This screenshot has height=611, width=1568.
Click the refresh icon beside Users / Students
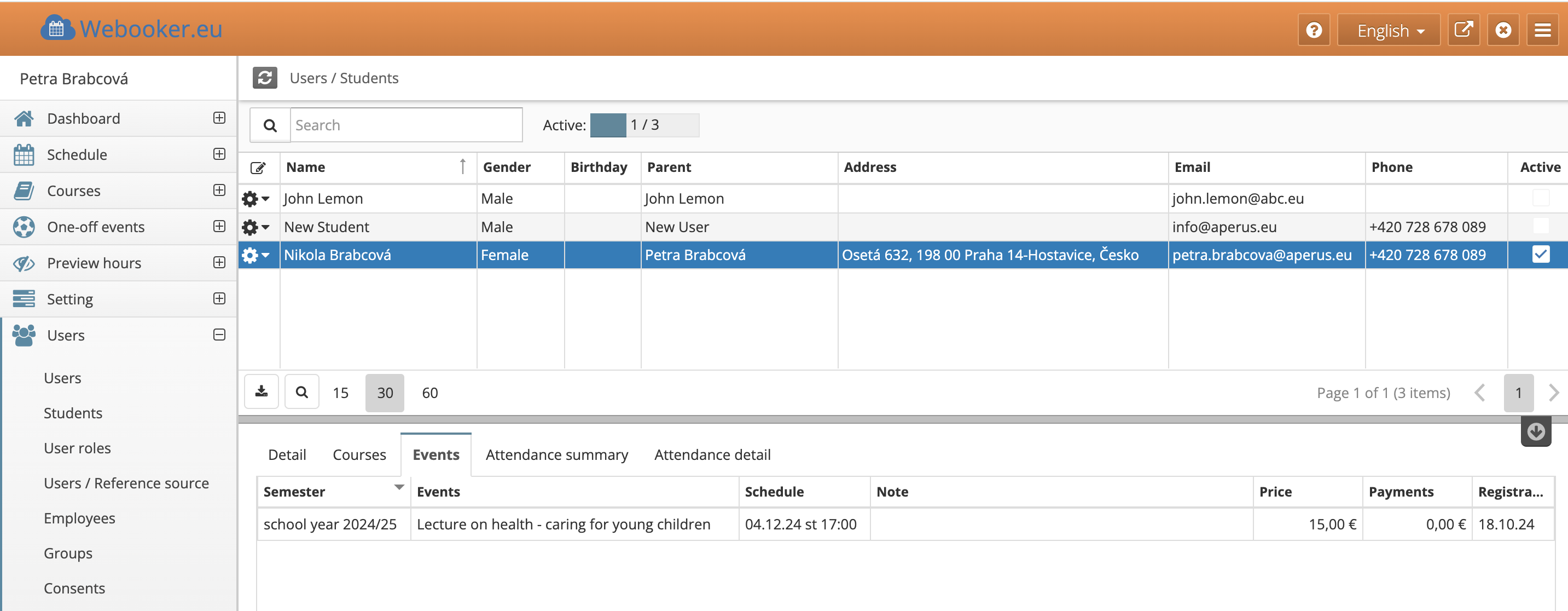[x=265, y=78]
